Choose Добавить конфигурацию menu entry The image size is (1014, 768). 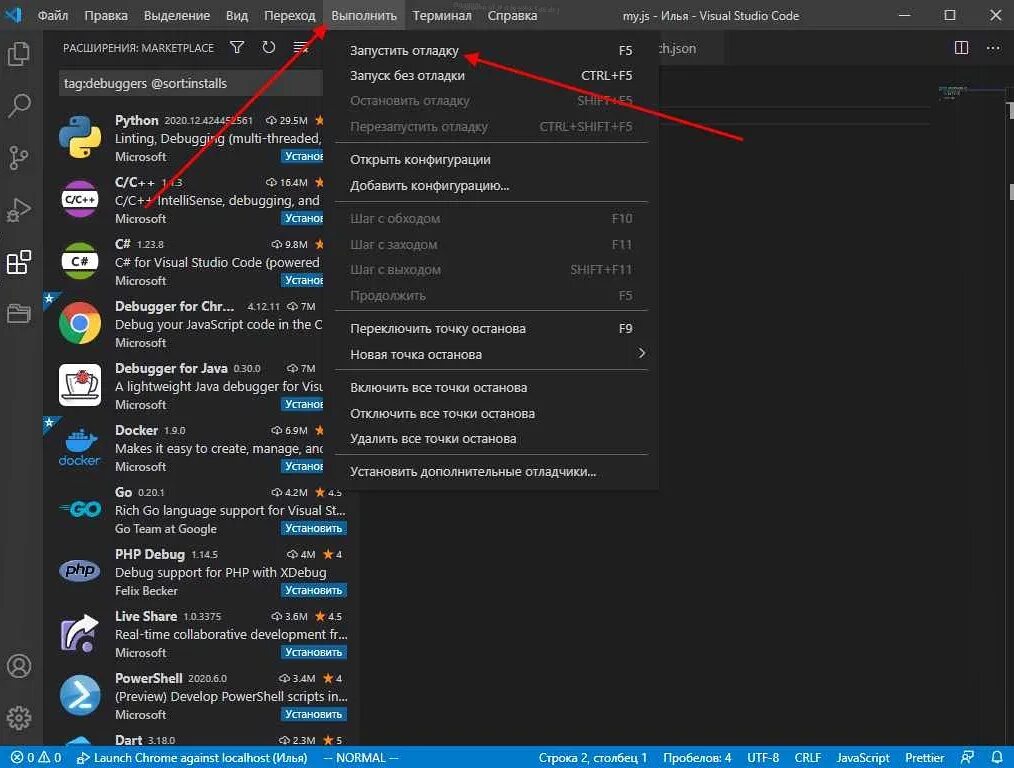click(x=491, y=186)
